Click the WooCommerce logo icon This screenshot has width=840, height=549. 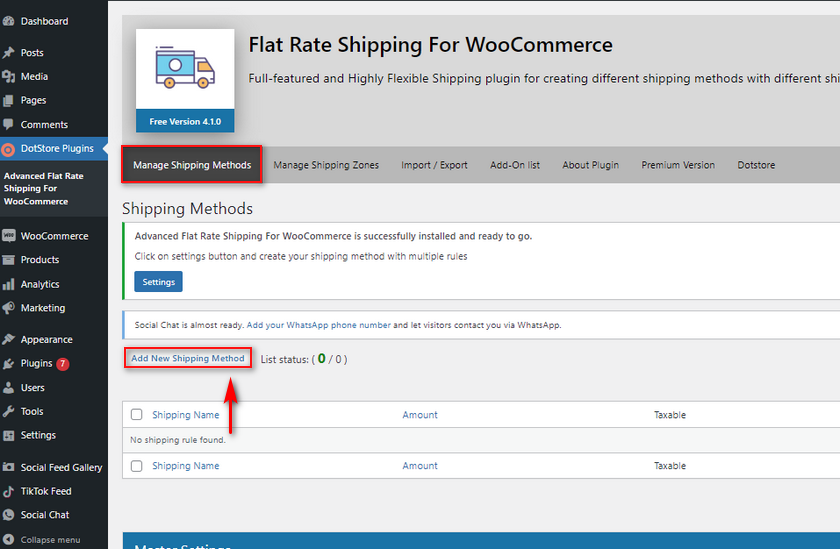[8, 236]
